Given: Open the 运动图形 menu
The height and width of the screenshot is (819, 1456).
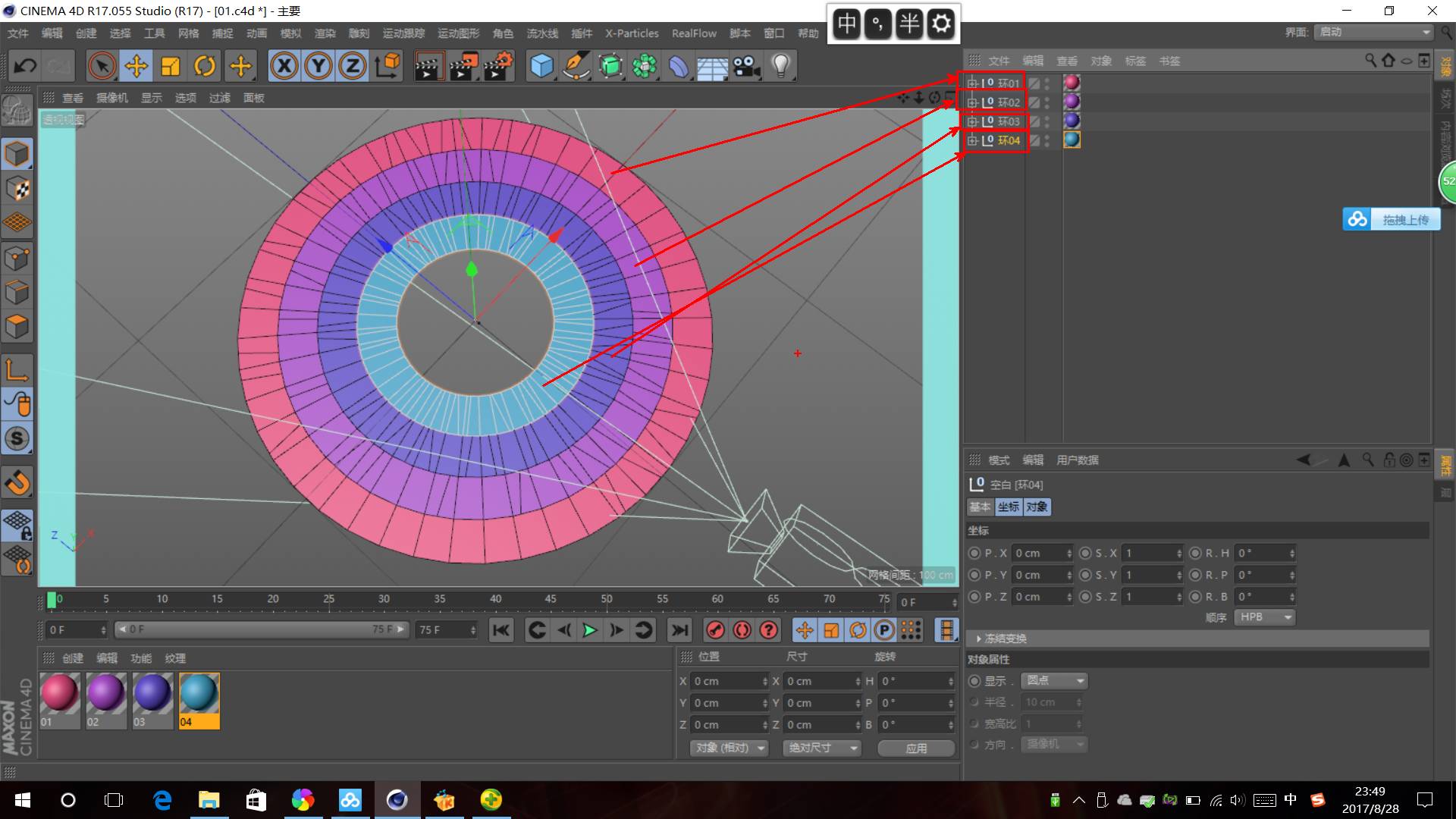Looking at the screenshot, I should click(458, 33).
